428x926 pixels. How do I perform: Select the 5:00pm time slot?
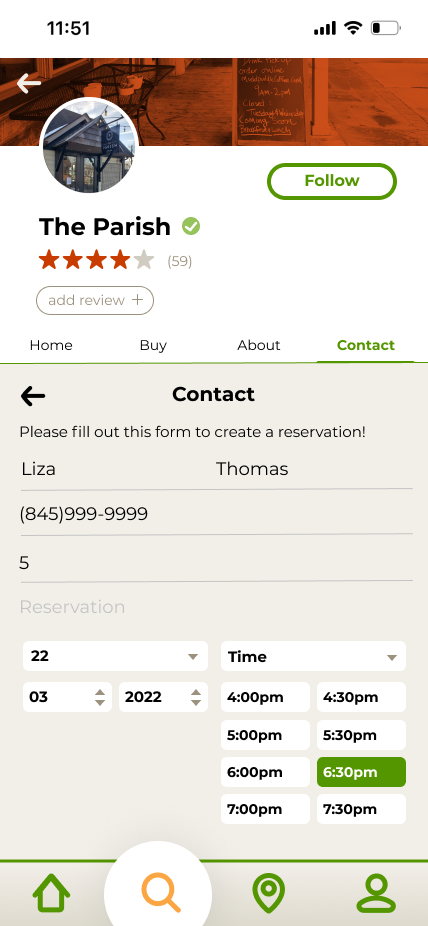[265, 735]
